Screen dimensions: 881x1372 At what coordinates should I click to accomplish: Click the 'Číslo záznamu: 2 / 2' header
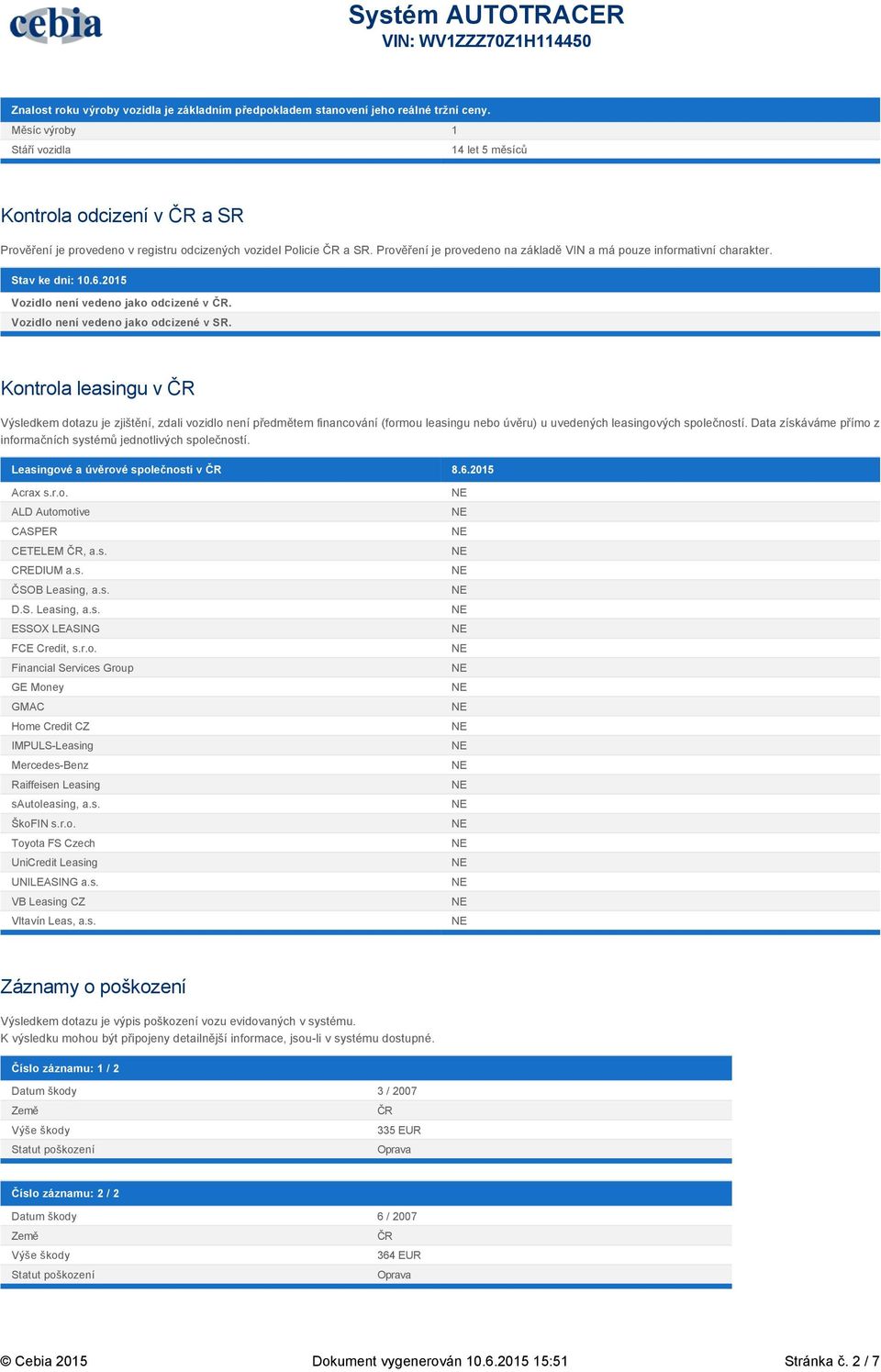click(x=366, y=1193)
